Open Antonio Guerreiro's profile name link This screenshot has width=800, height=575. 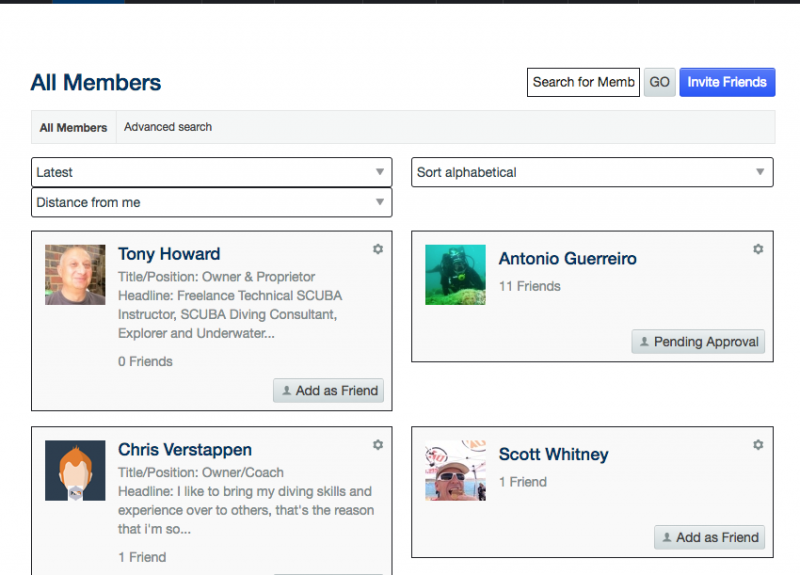click(x=568, y=258)
